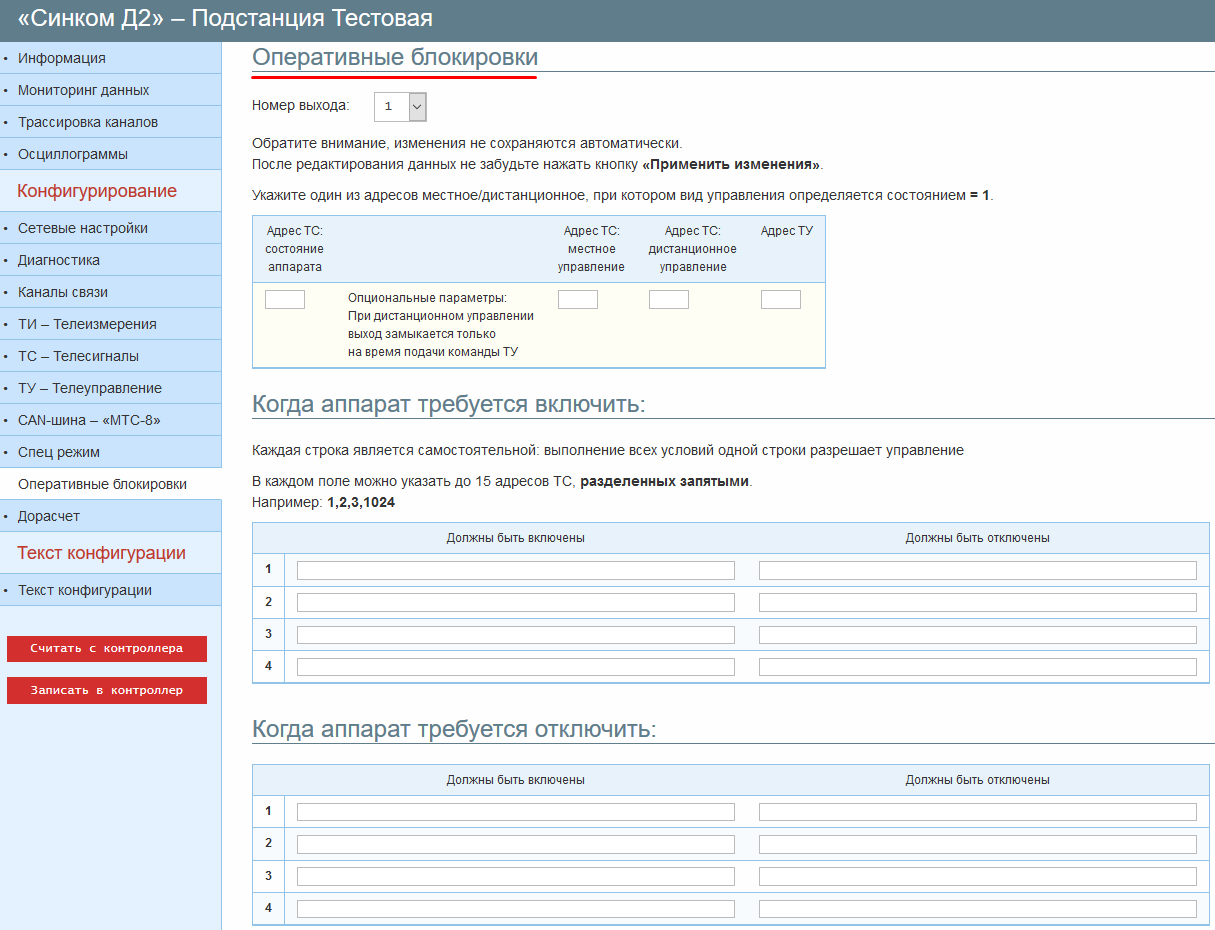The height and width of the screenshot is (930, 1215).
Task: Open the Номер выхода dropdown
Action: tap(400, 106)
